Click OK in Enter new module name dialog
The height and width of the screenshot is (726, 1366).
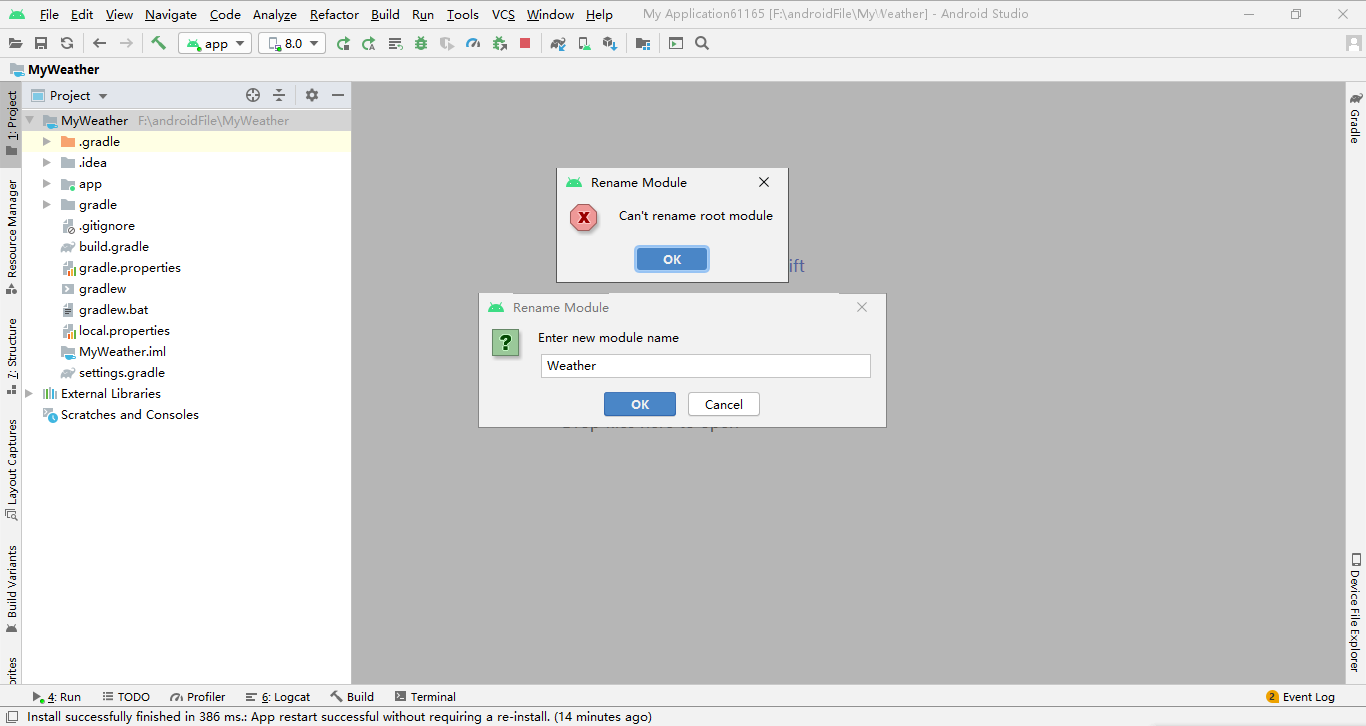click(x=640, y=404)
